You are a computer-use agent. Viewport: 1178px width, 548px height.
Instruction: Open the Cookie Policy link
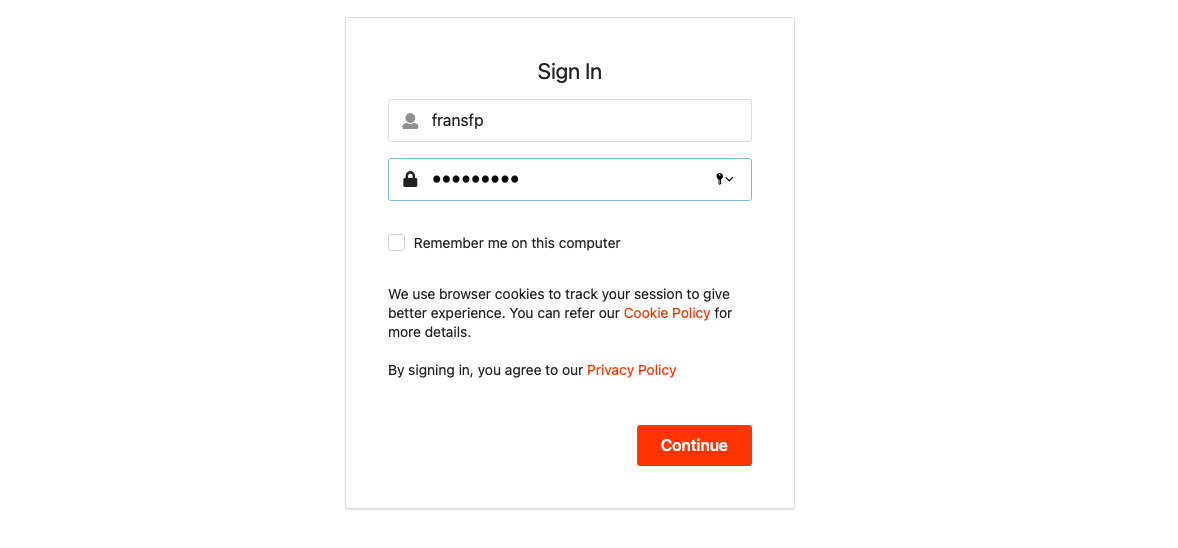666,313
